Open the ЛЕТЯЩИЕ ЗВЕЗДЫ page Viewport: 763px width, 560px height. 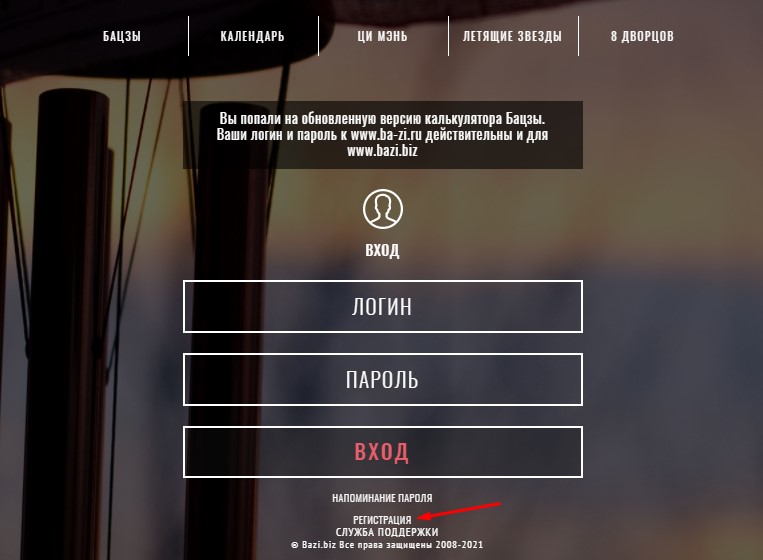(x=512, y=36)
